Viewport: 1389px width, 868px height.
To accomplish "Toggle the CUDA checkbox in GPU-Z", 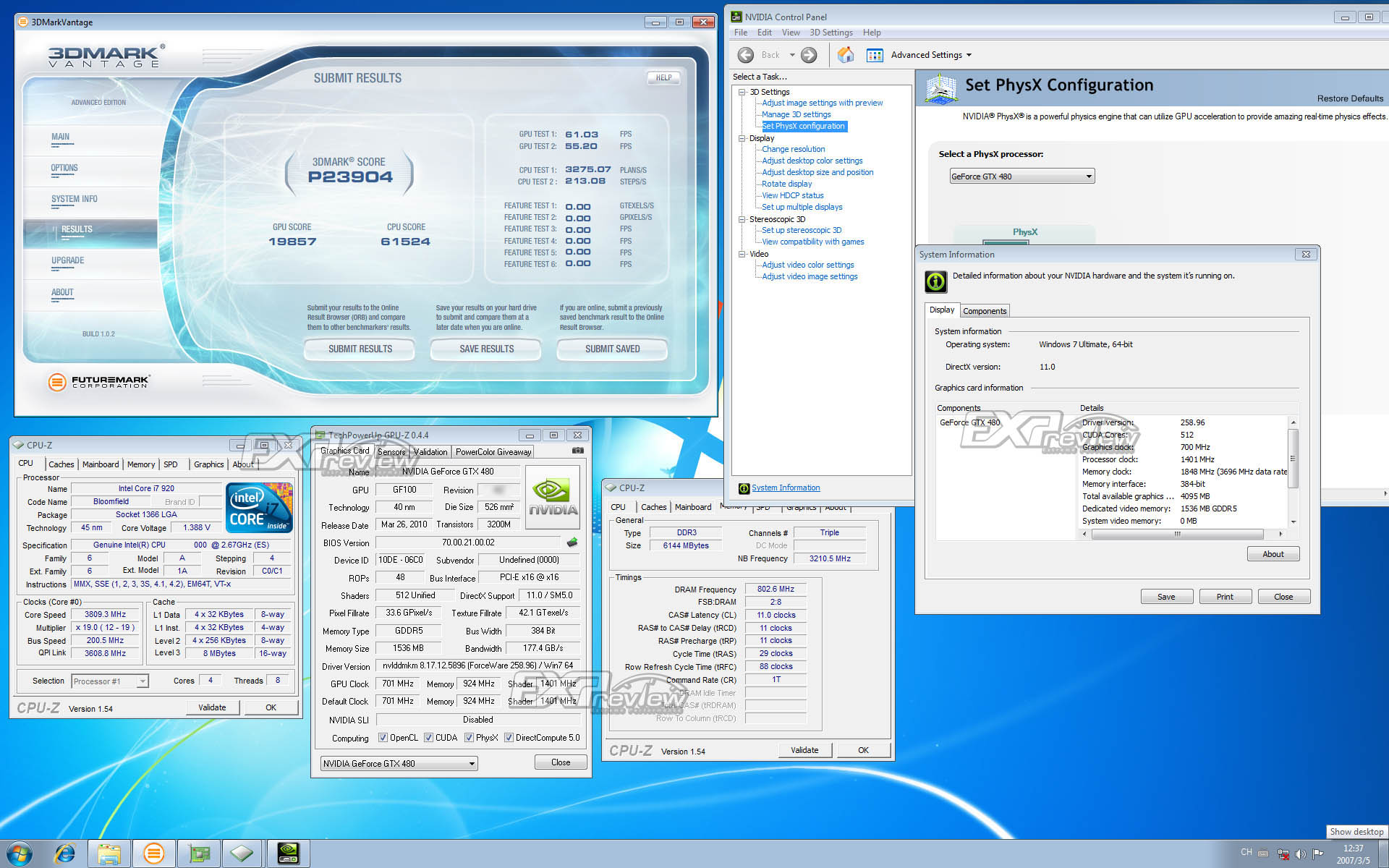I will click(428, 738).
